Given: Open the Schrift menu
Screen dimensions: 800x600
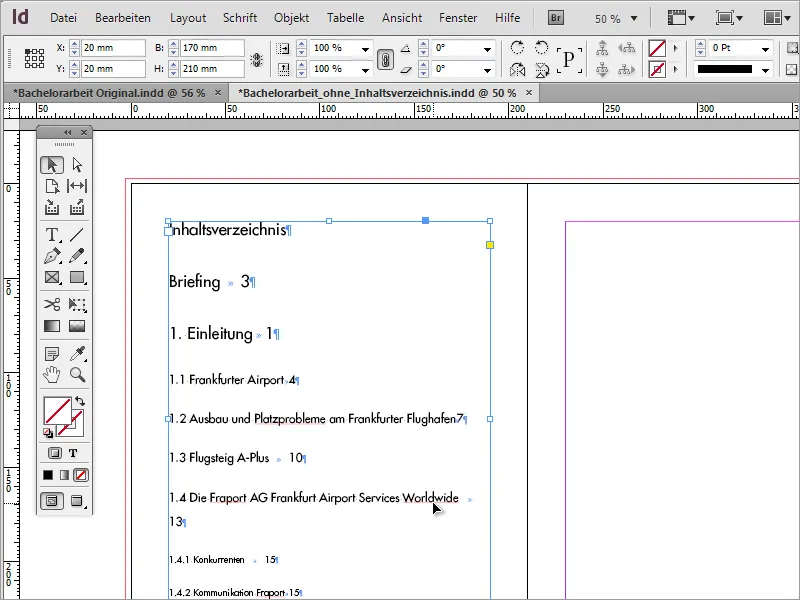Looking at the screenshot, I should 240,18.
